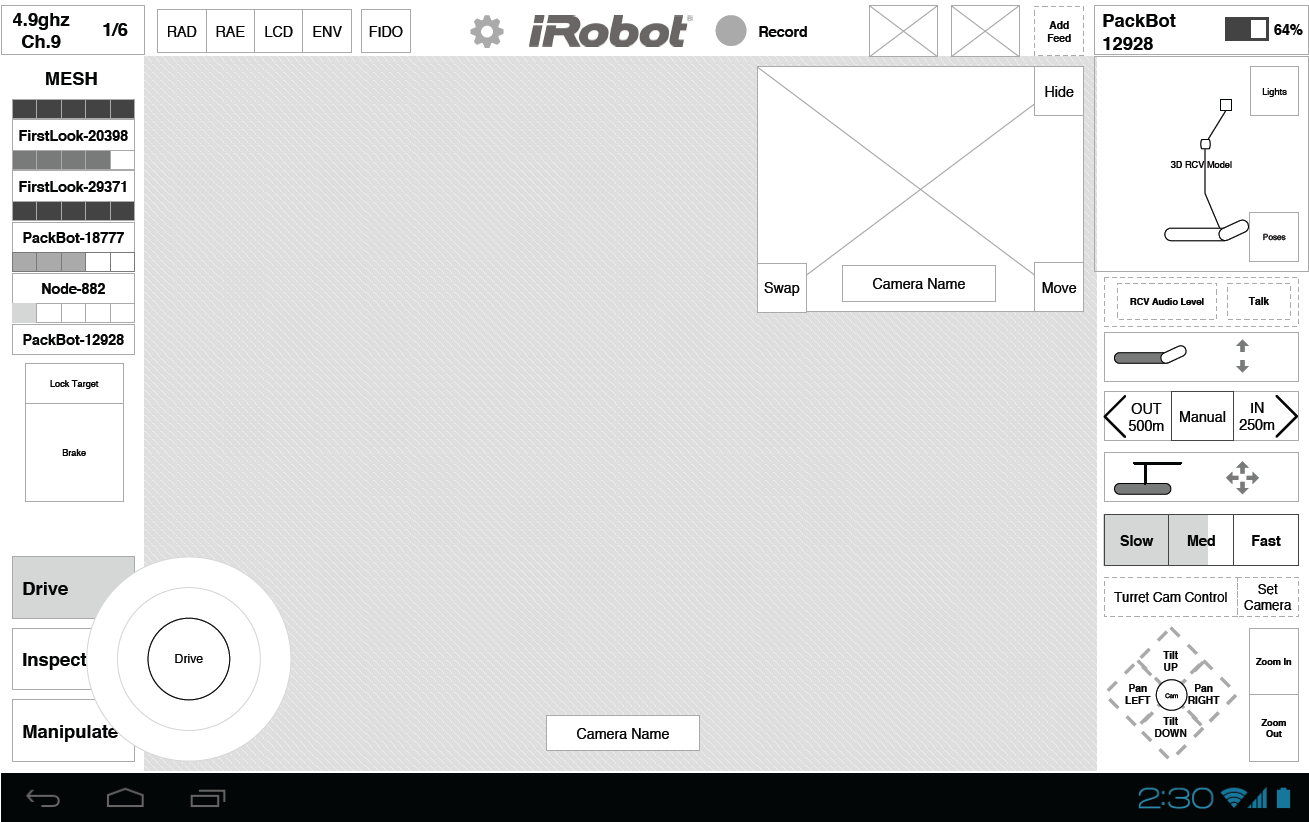Open the ENV sensor tab

pyautogui.click(x=327, y=32)
